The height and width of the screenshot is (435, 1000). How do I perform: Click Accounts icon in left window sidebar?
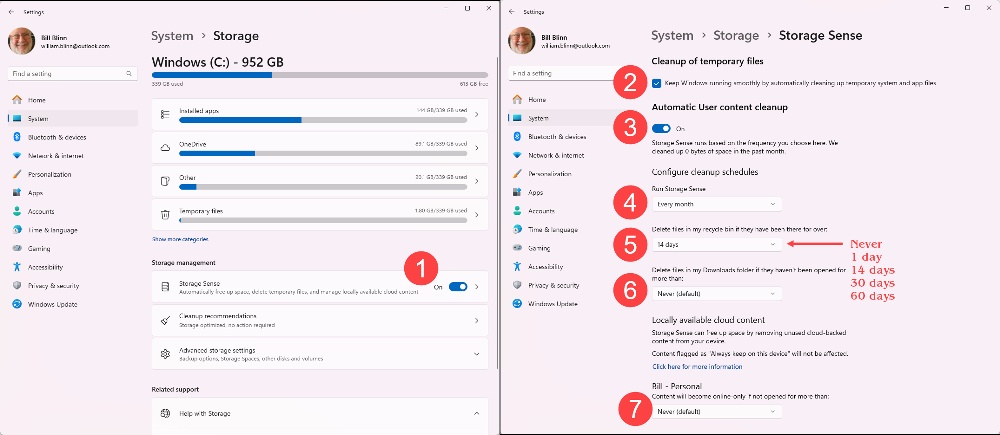17,211
